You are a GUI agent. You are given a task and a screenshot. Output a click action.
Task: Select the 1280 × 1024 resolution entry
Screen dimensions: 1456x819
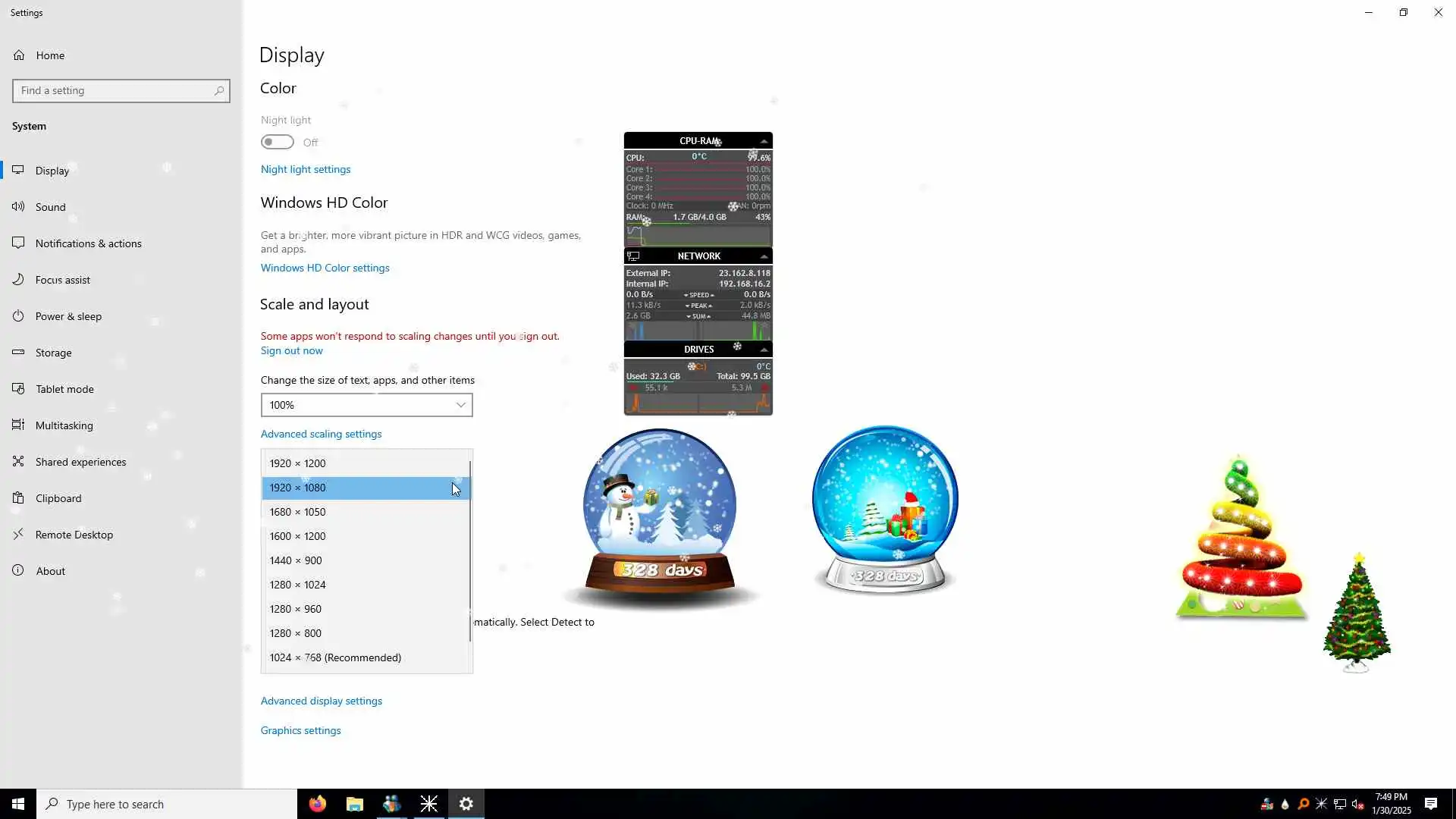(297, 585)
